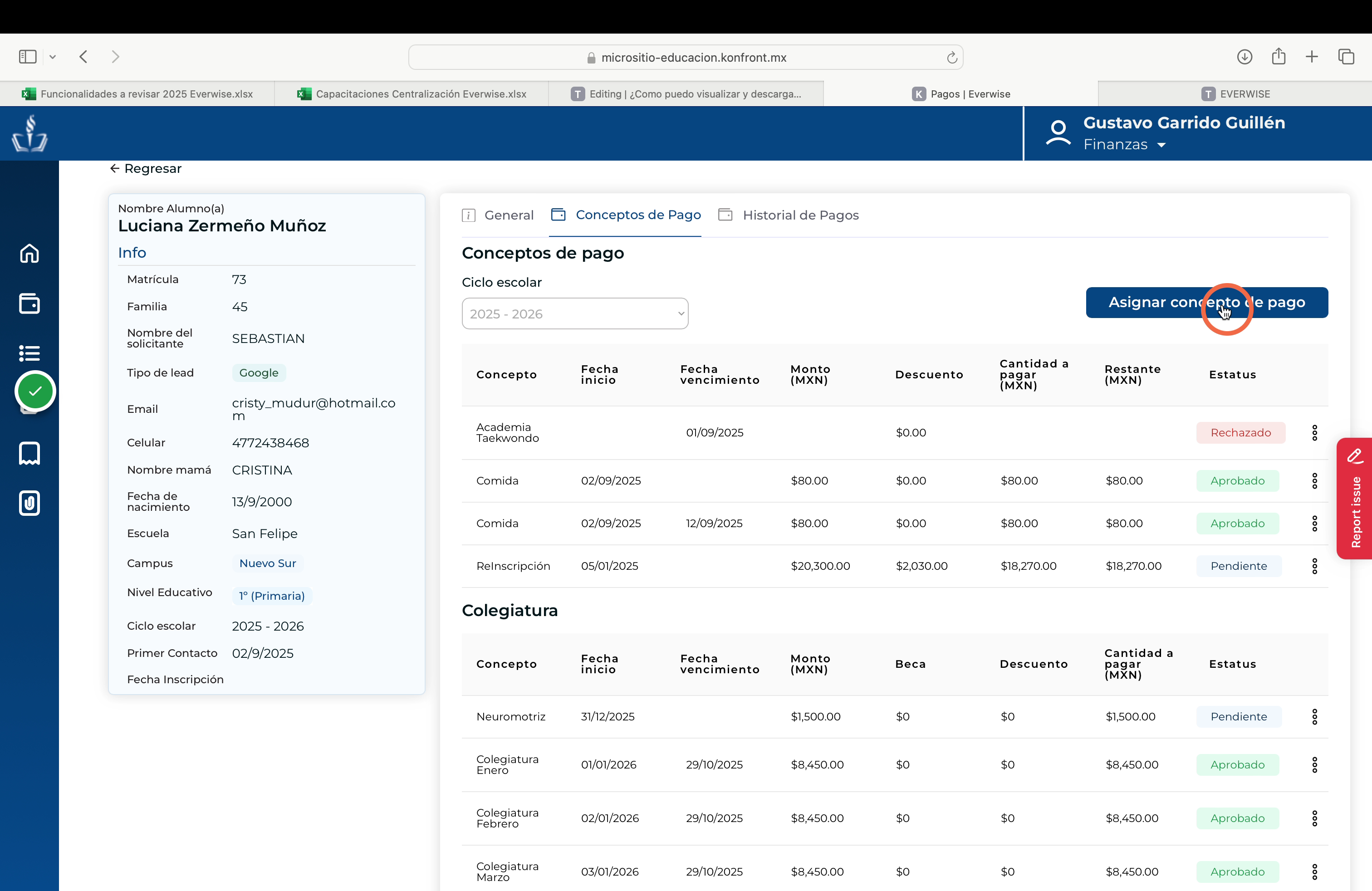
Task: Click the Google lead type tag
Action: tap(259, 373)
